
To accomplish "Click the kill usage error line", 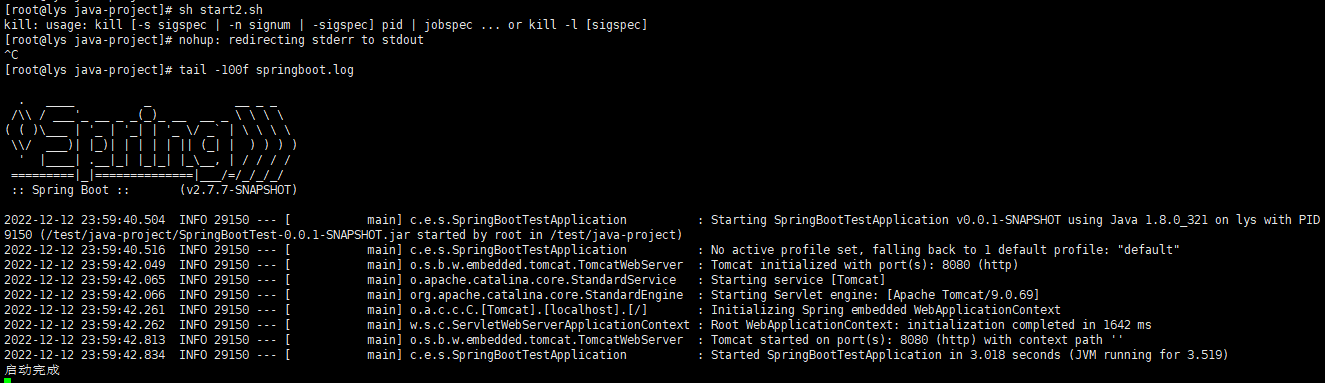I will coord(325,25).
